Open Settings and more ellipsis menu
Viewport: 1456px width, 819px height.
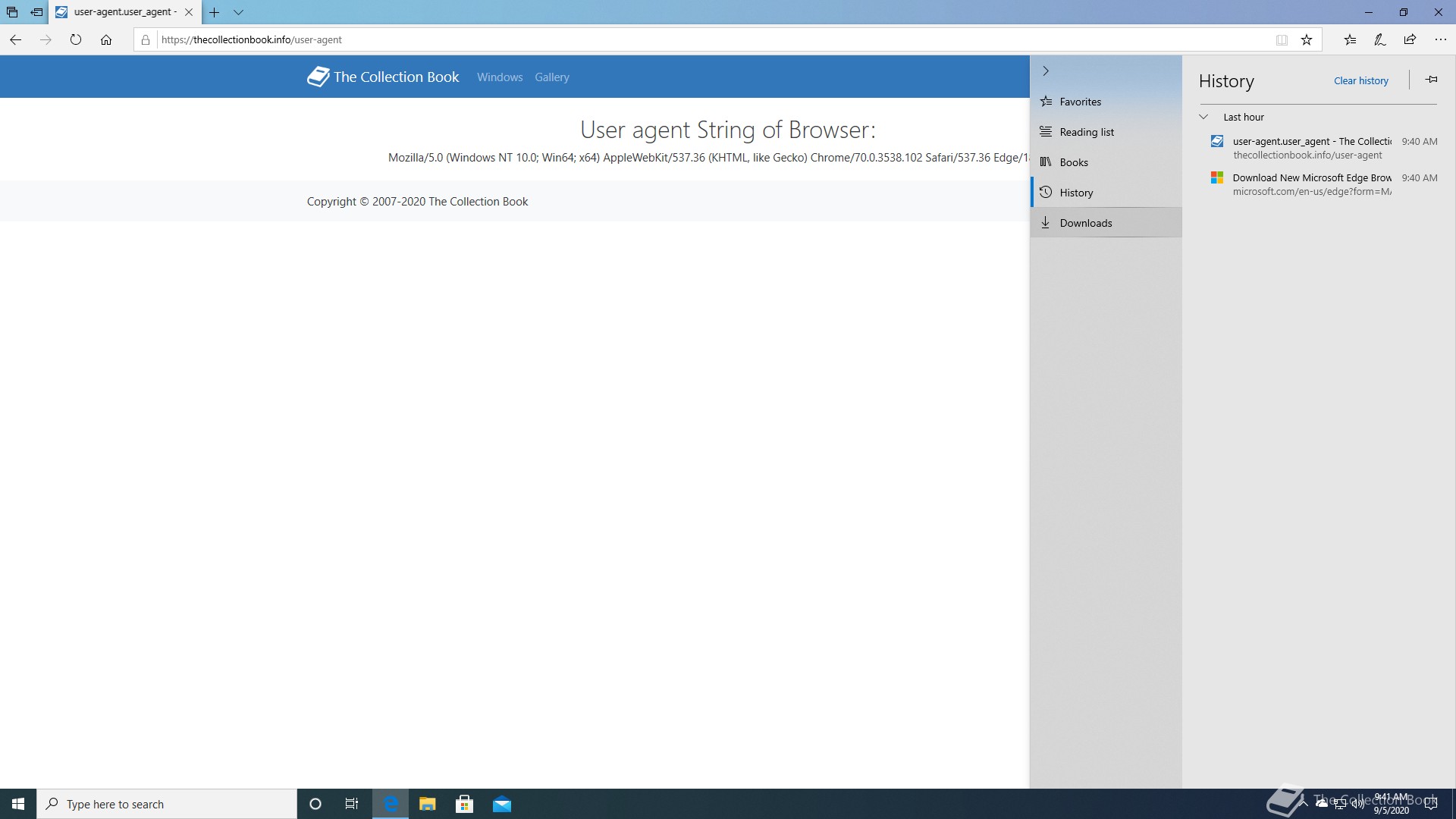pyautogui.click(x=1440, y=39)
